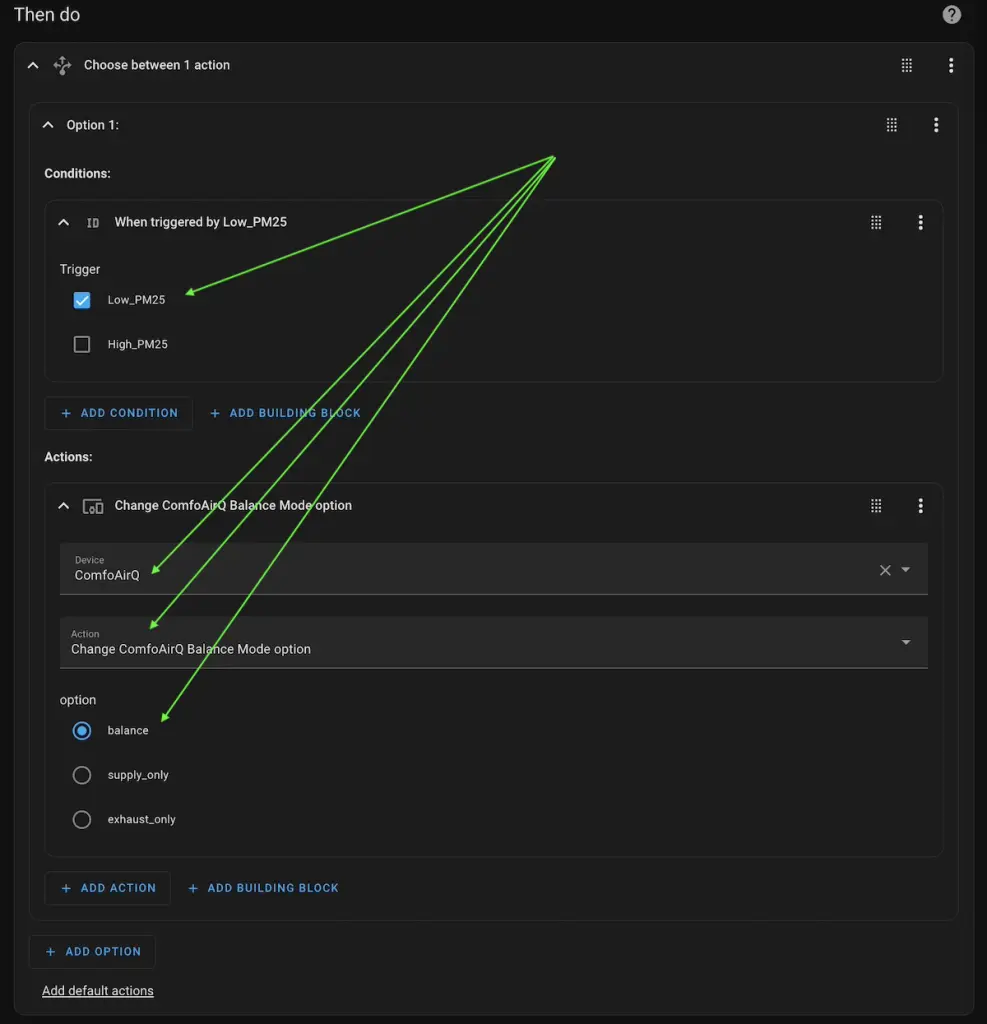Click drag handle of ComfoAirQ Balance Mode action
Screen dimensions: 987x1024
876,506
